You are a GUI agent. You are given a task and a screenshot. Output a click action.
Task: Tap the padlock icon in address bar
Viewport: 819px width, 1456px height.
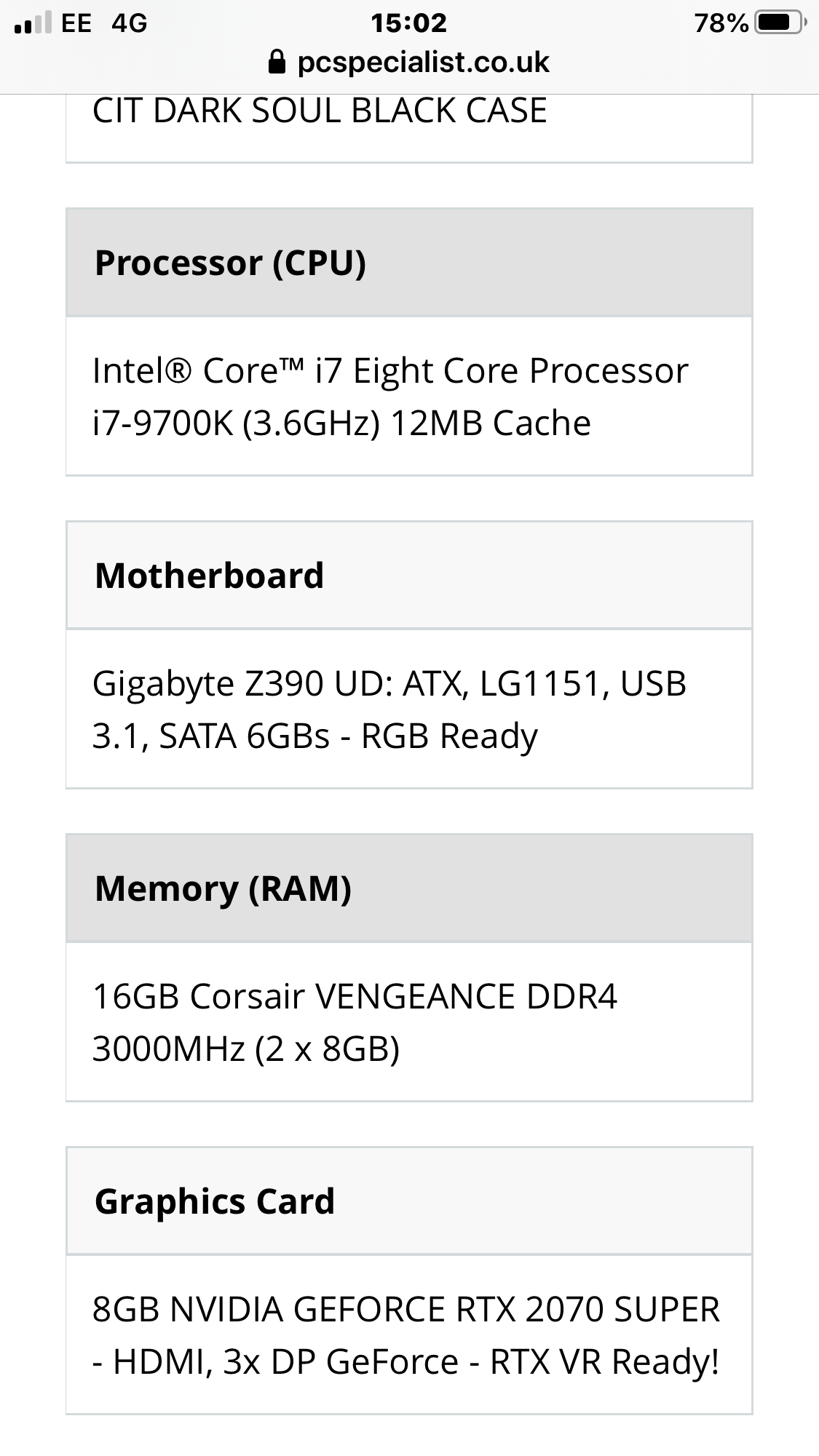click(277, 63)
